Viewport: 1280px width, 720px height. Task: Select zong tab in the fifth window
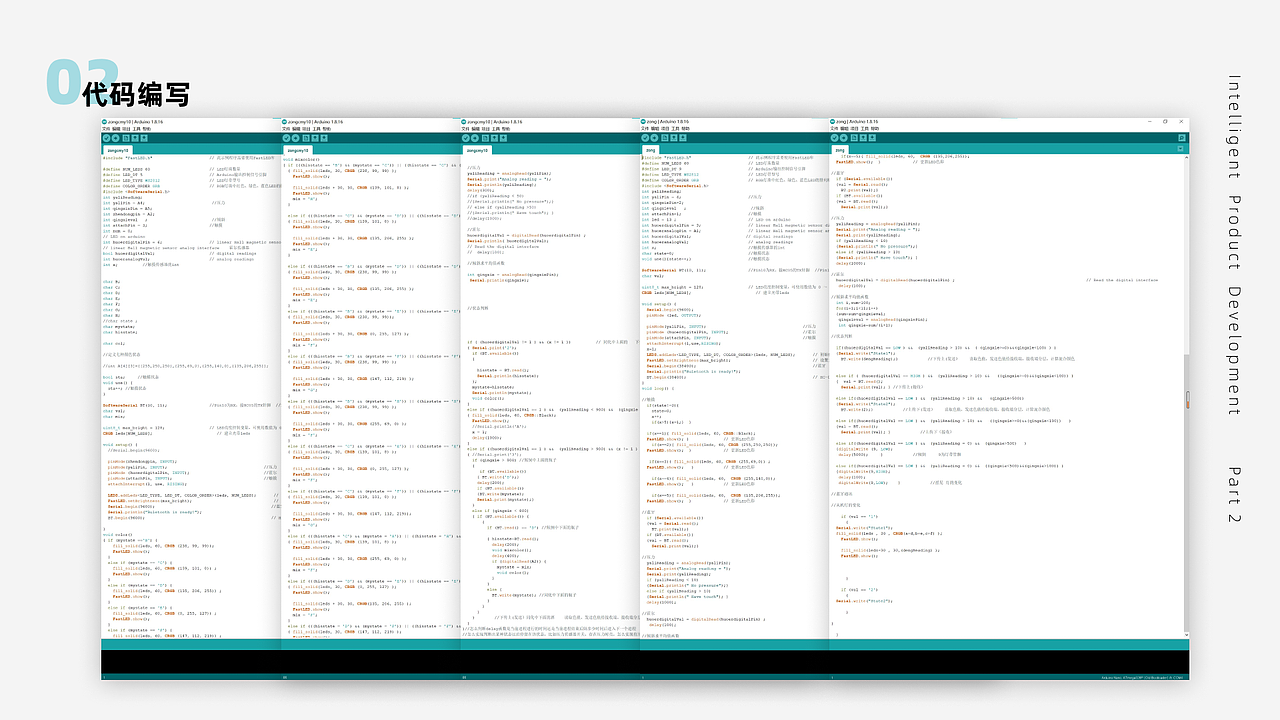click(840, 150)
